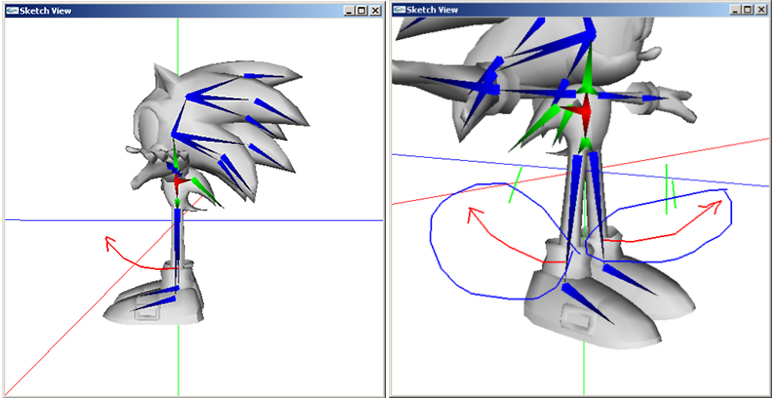Viewport: 773px width, 398px height.
Task: Click red arrowhead inside the larger blue loop
Action: click(x=474, y=215)
